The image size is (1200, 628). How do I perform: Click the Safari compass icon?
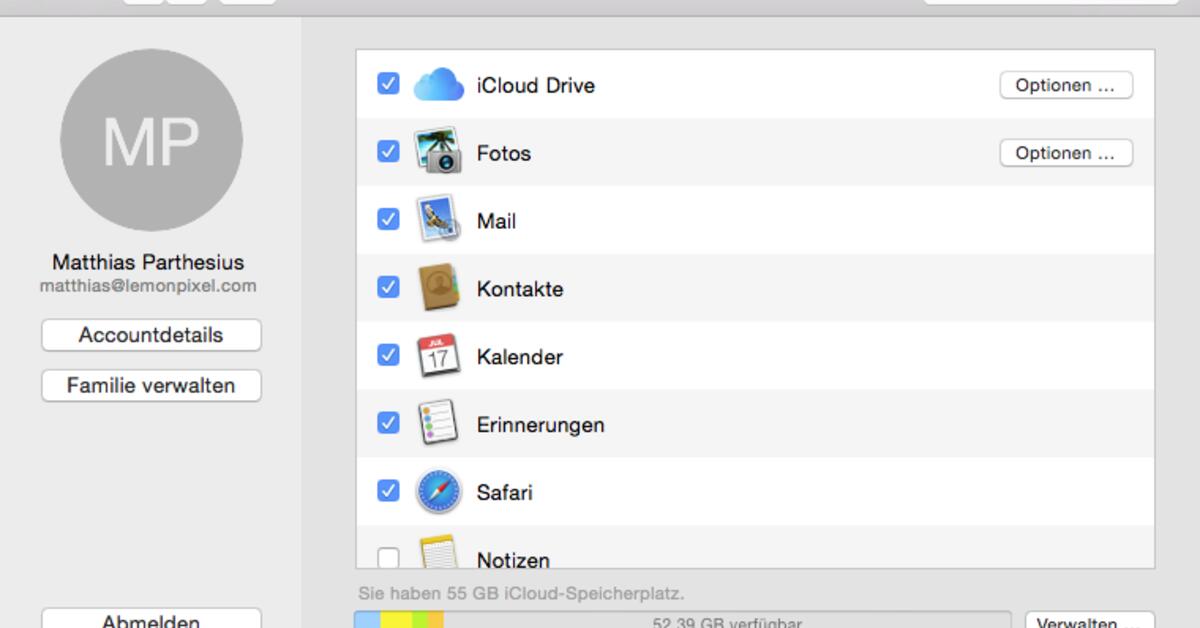[x=438, y=492]
